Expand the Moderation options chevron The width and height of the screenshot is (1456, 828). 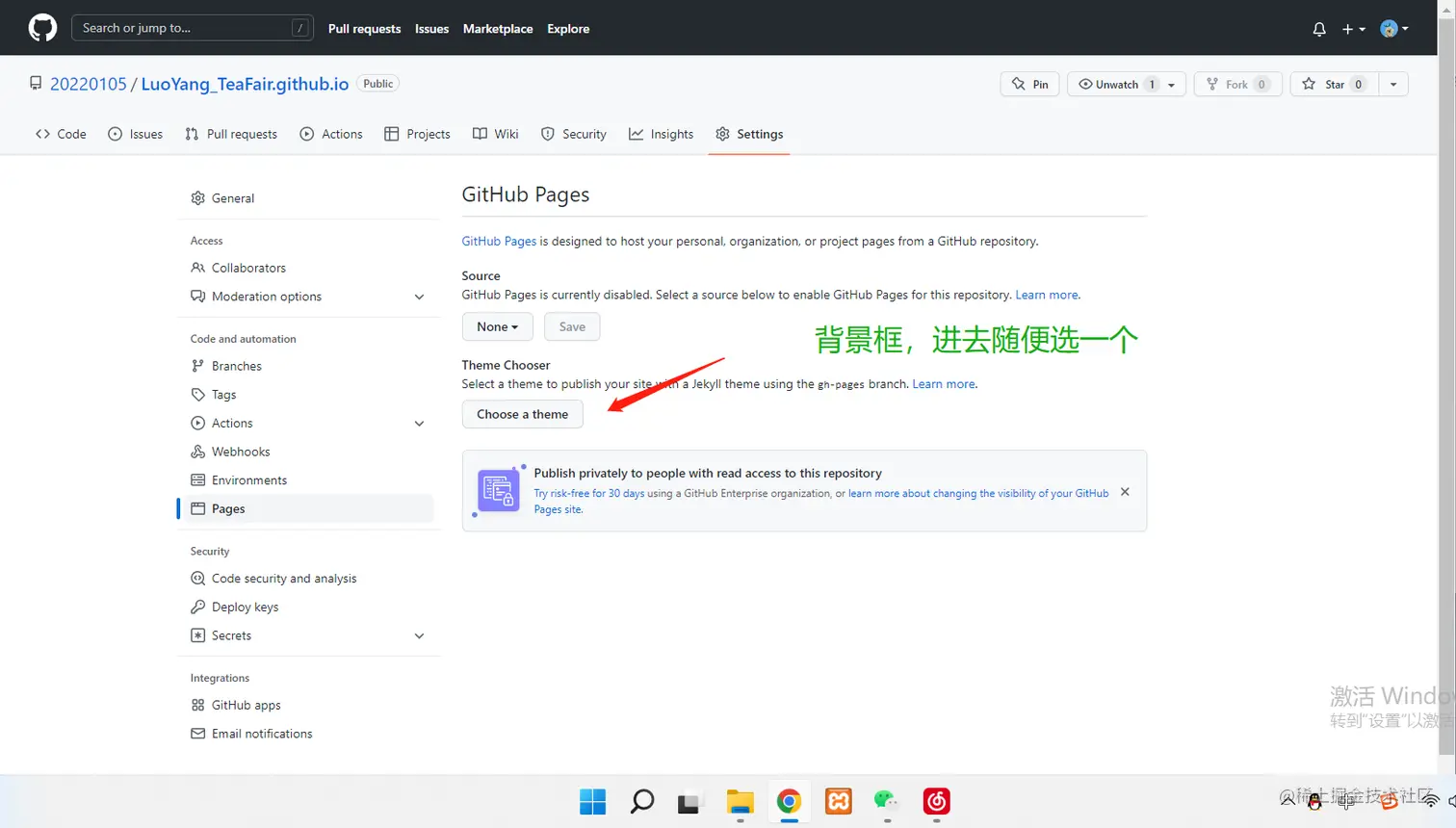(419, 297)
